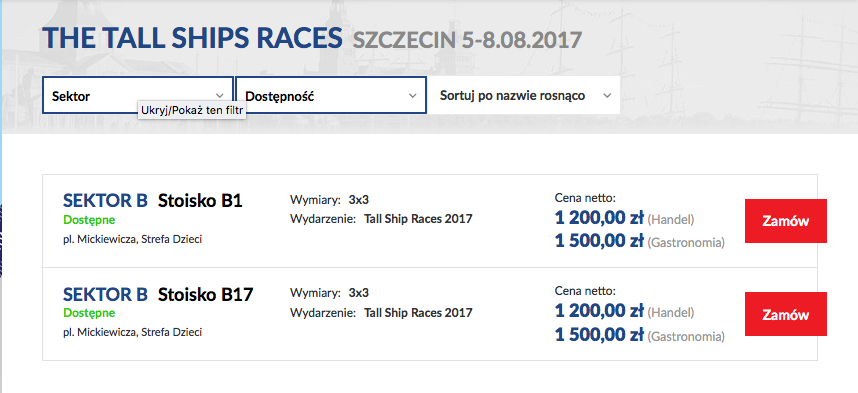Click the Stoisko B17 title
The height and width of the screenshot is (393, 858).
point(206,294)
